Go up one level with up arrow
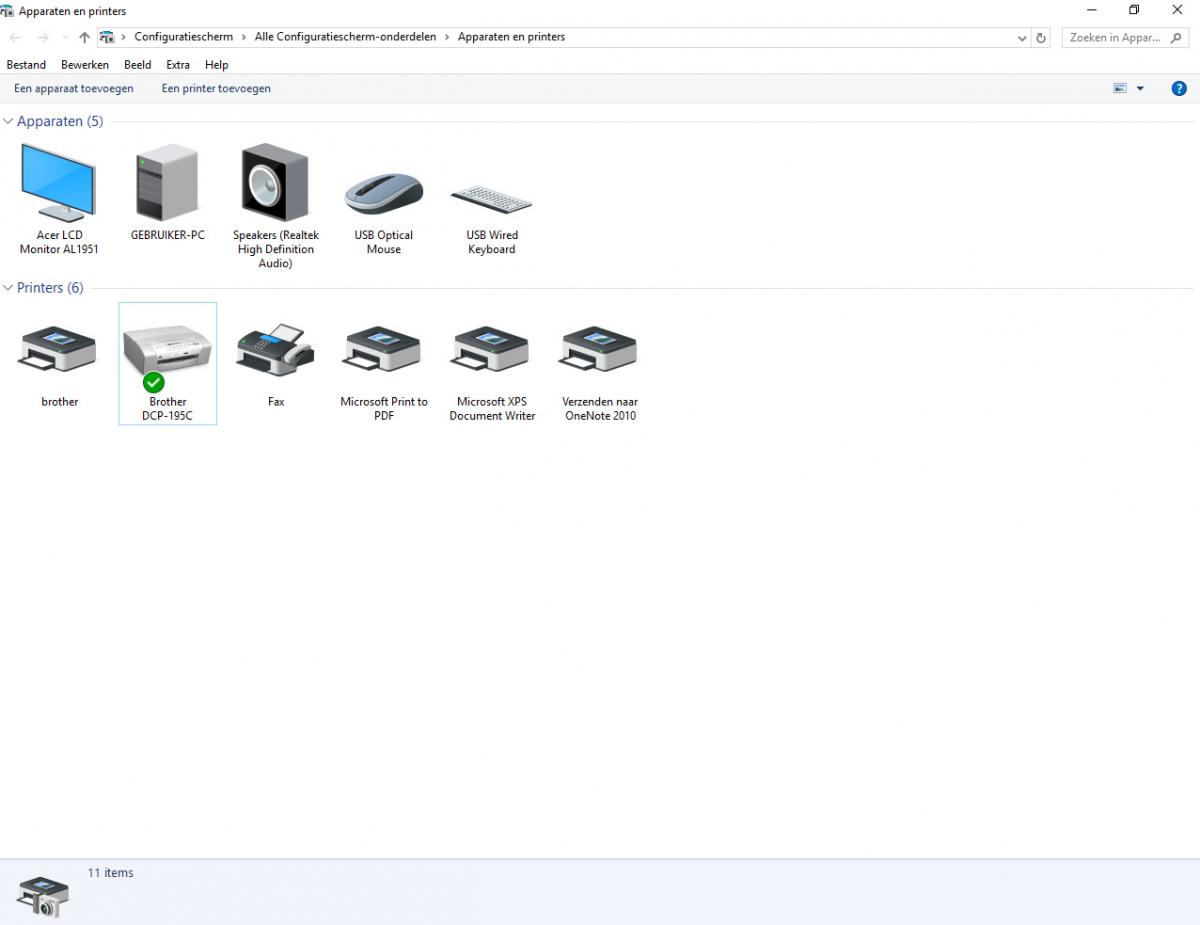 (84, 37)
